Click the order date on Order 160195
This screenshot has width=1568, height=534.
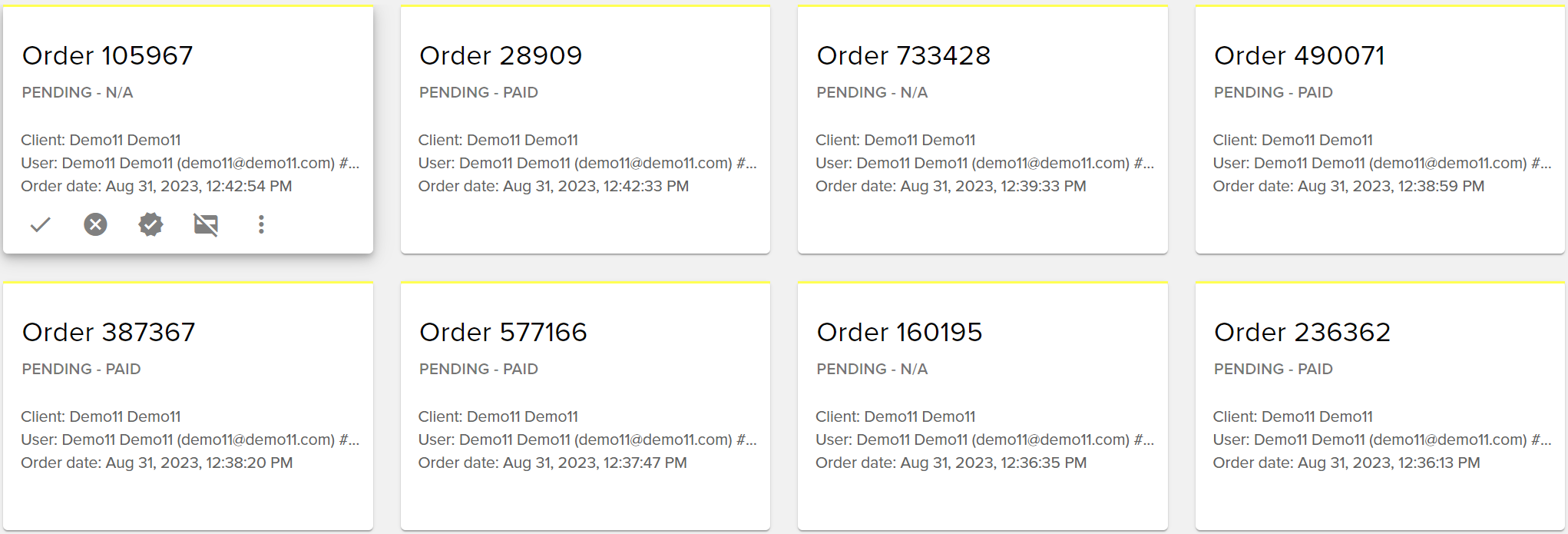951,463
